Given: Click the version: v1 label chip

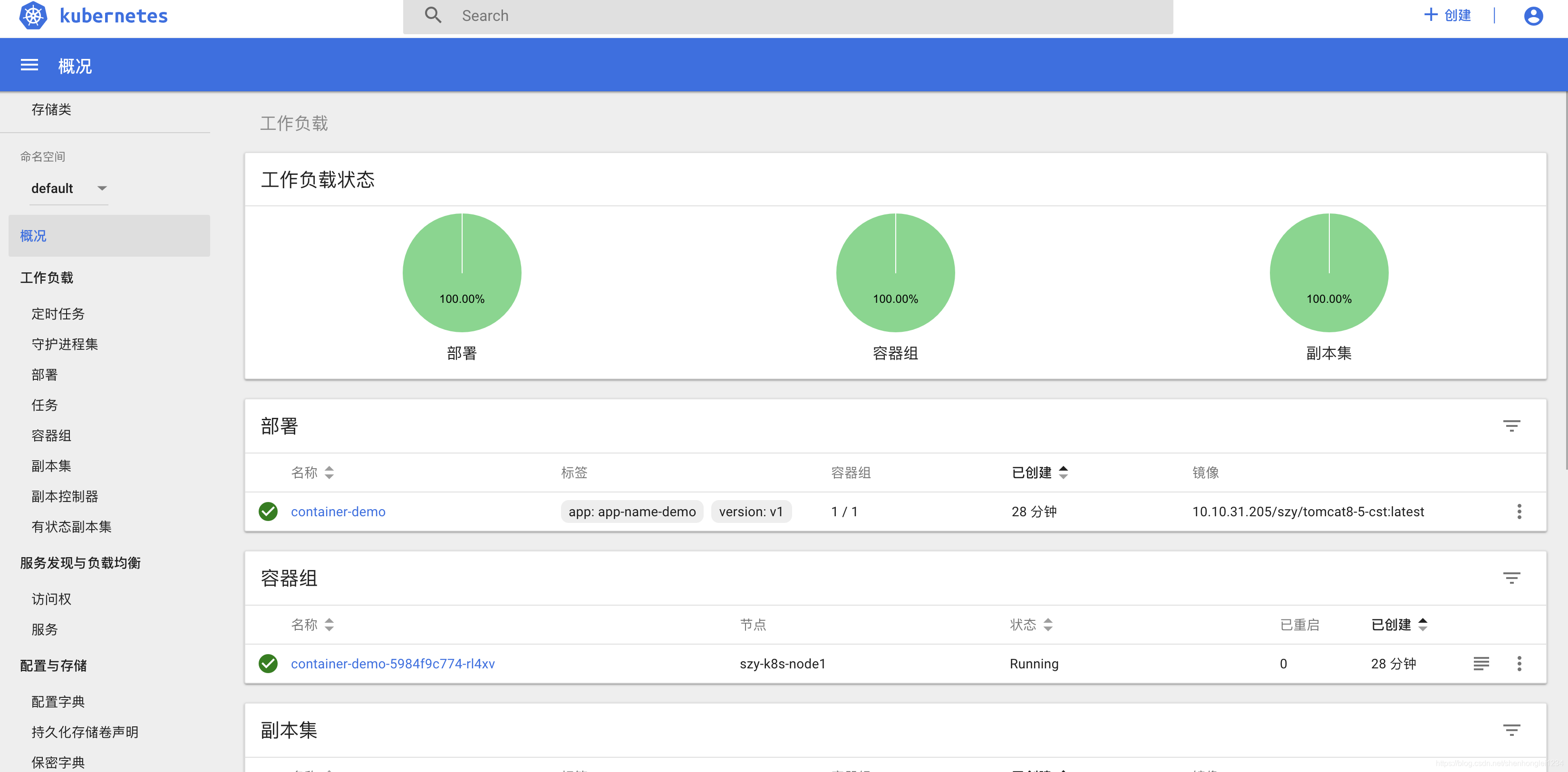Looking at the screenshot, I should click(x=751, y=511).
